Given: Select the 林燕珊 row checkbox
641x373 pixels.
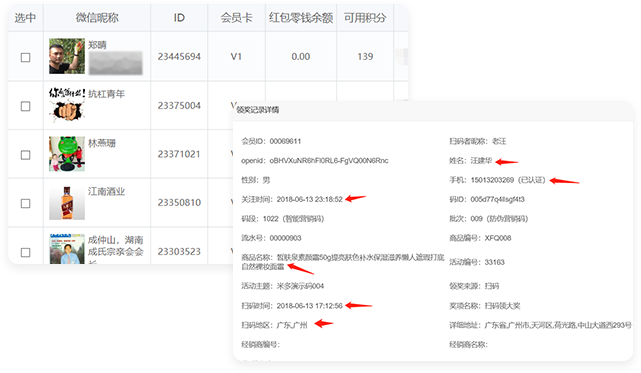Looking at the screenshot, I should (25, 155).
